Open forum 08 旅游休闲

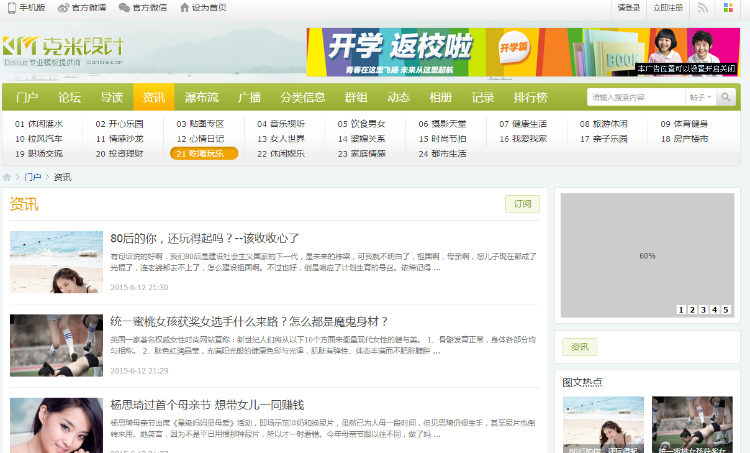604,124
